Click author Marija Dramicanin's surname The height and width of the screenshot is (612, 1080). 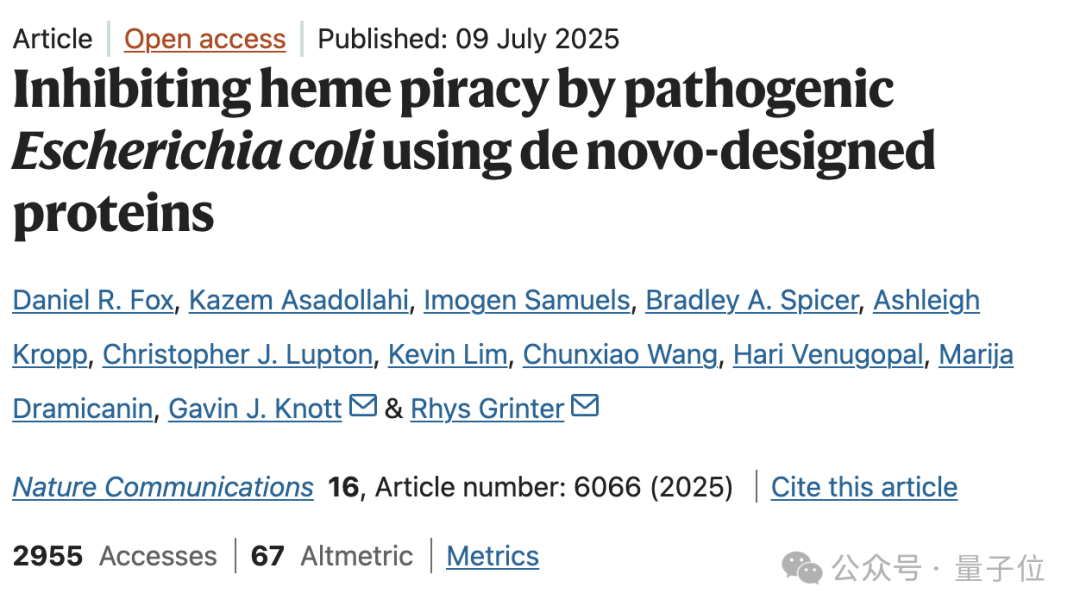pos(82,408)
